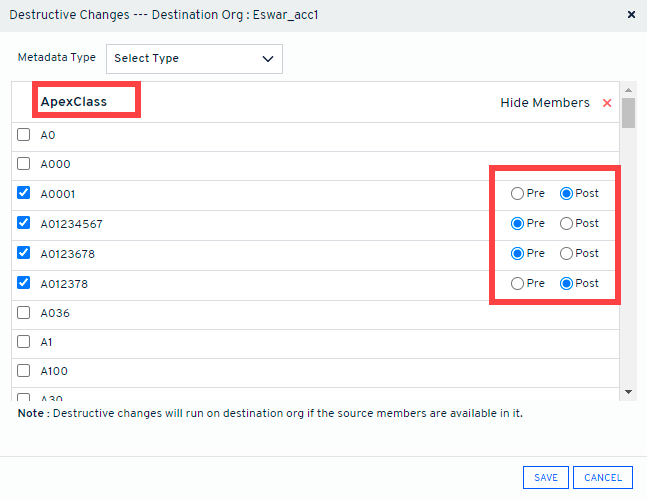Check the A1 checkbox

click(24, 342)
